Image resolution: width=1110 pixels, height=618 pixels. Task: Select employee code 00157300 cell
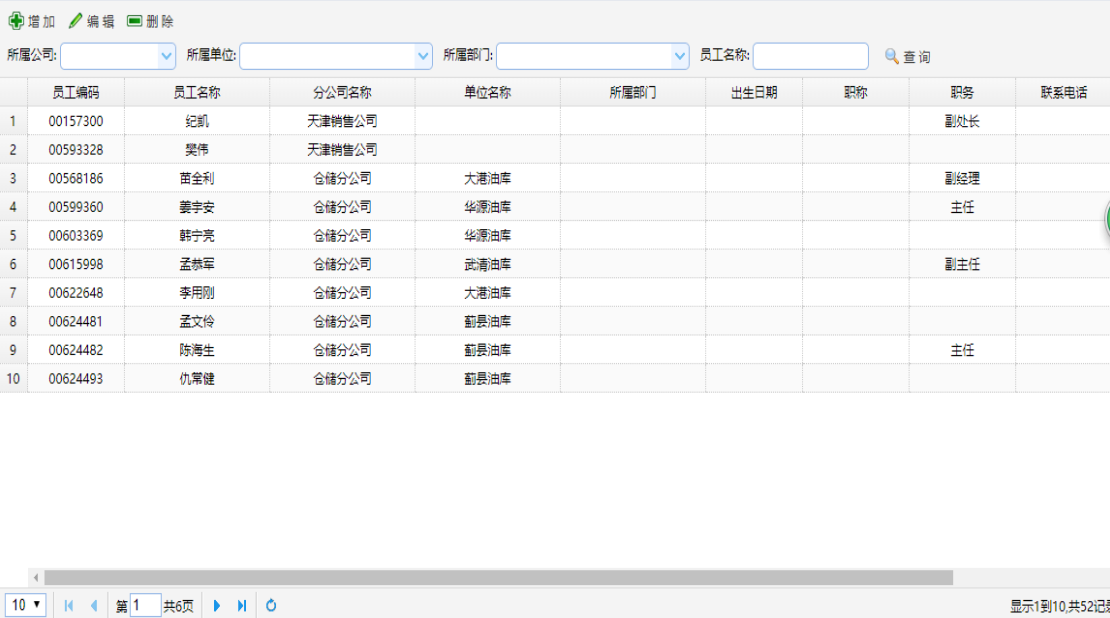[x=76, y=121]
